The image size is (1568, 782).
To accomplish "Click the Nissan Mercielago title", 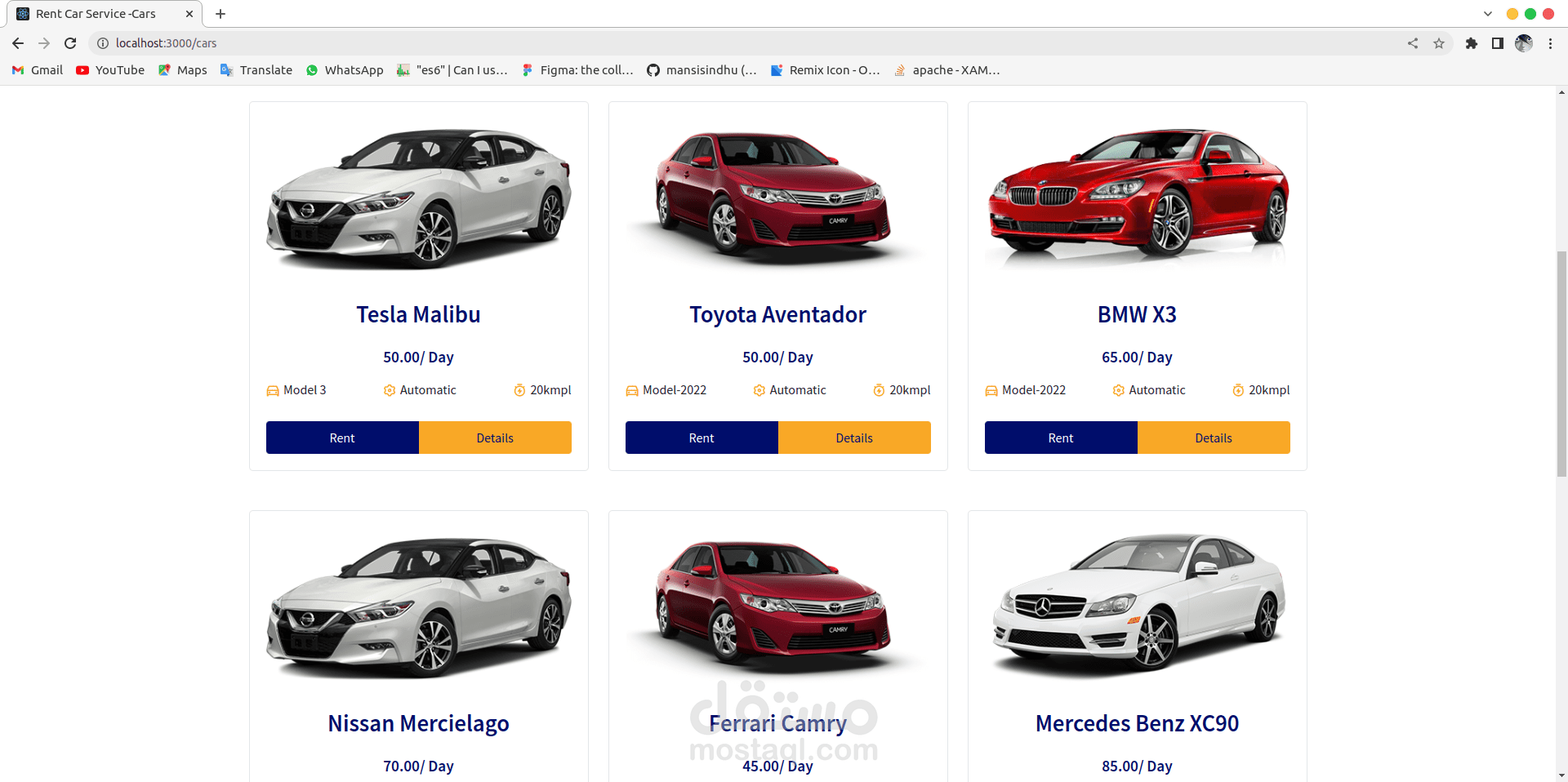I will [419, 723].
